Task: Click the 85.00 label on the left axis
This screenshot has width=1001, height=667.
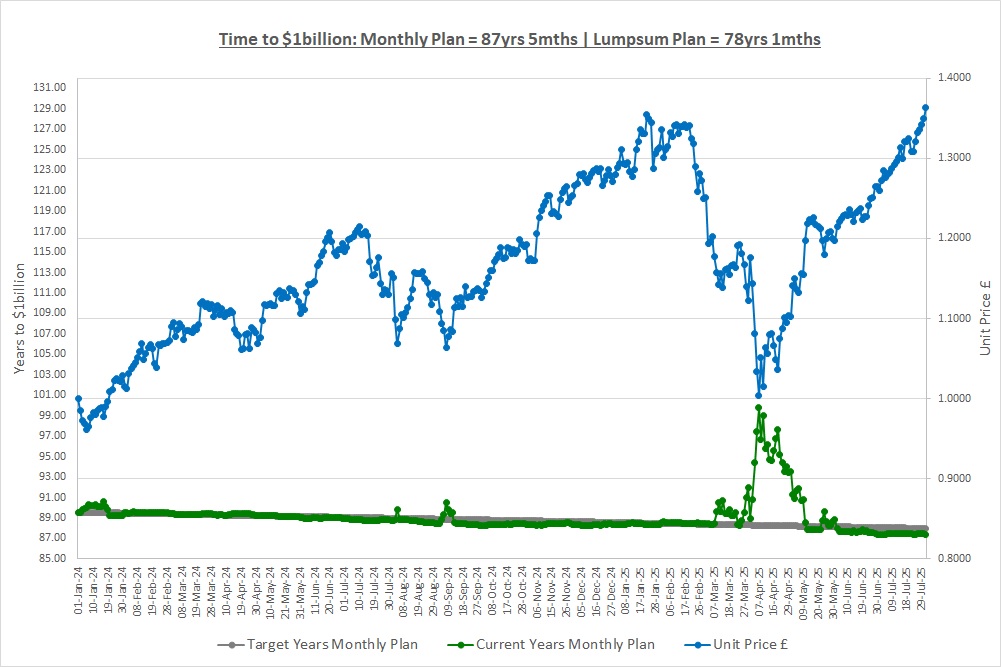Action: tap(50, 558)
